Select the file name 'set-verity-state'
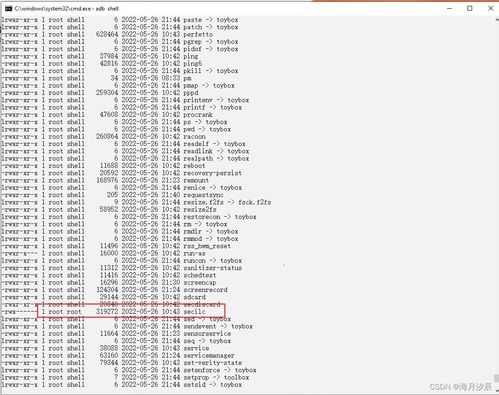 point(213,363)
